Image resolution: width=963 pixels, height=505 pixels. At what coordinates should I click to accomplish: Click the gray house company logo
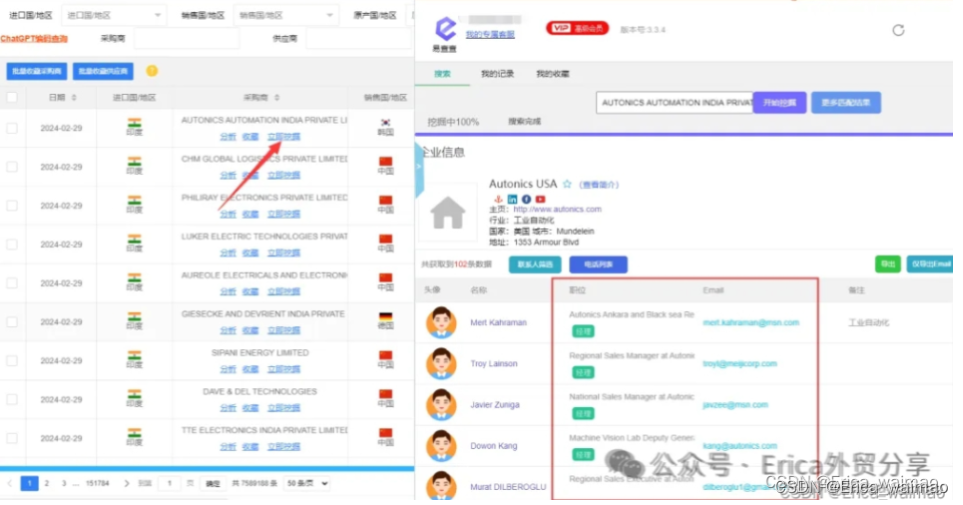tap(448, 213)
